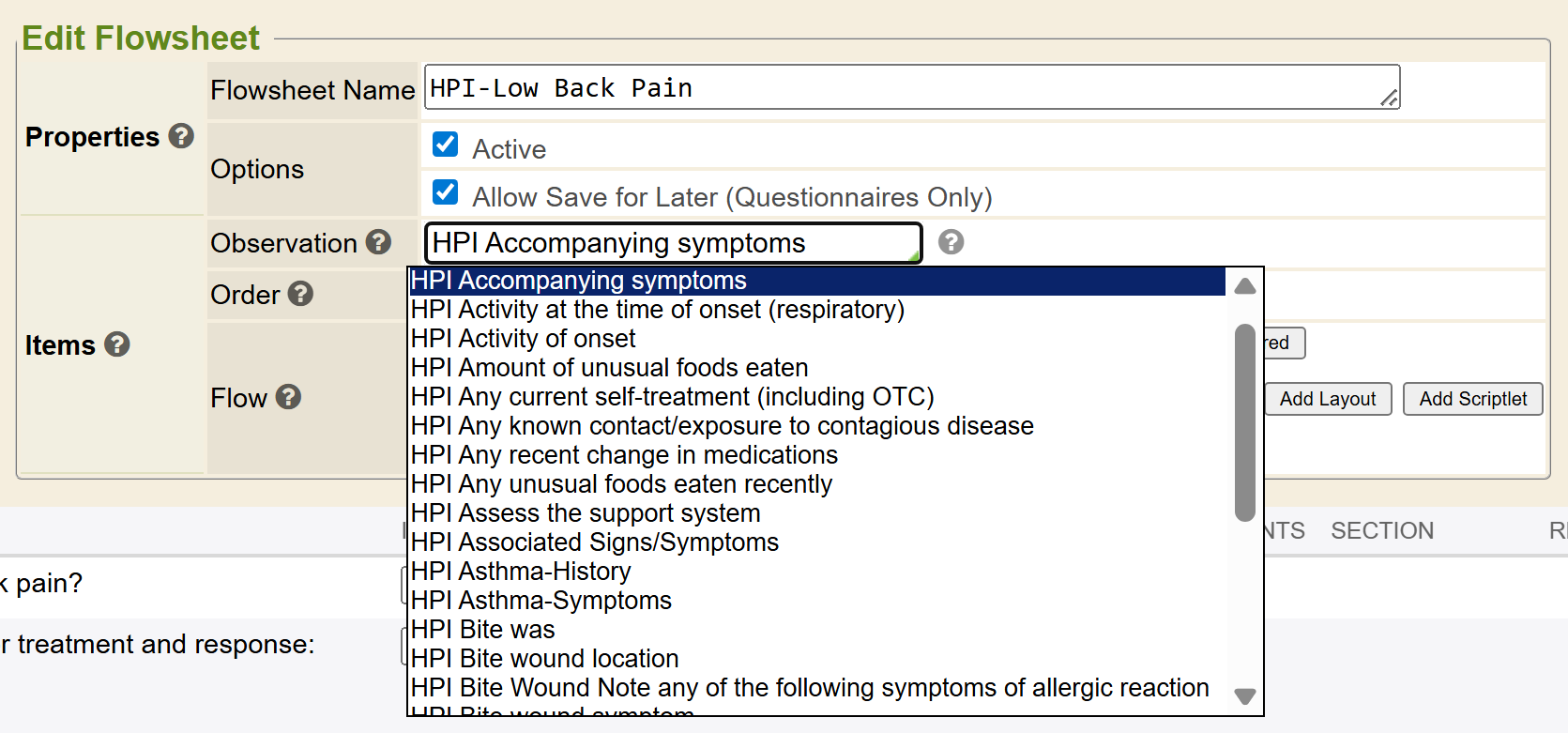Click the Add Layout button
The image size is (1568, 733).
1327,399
